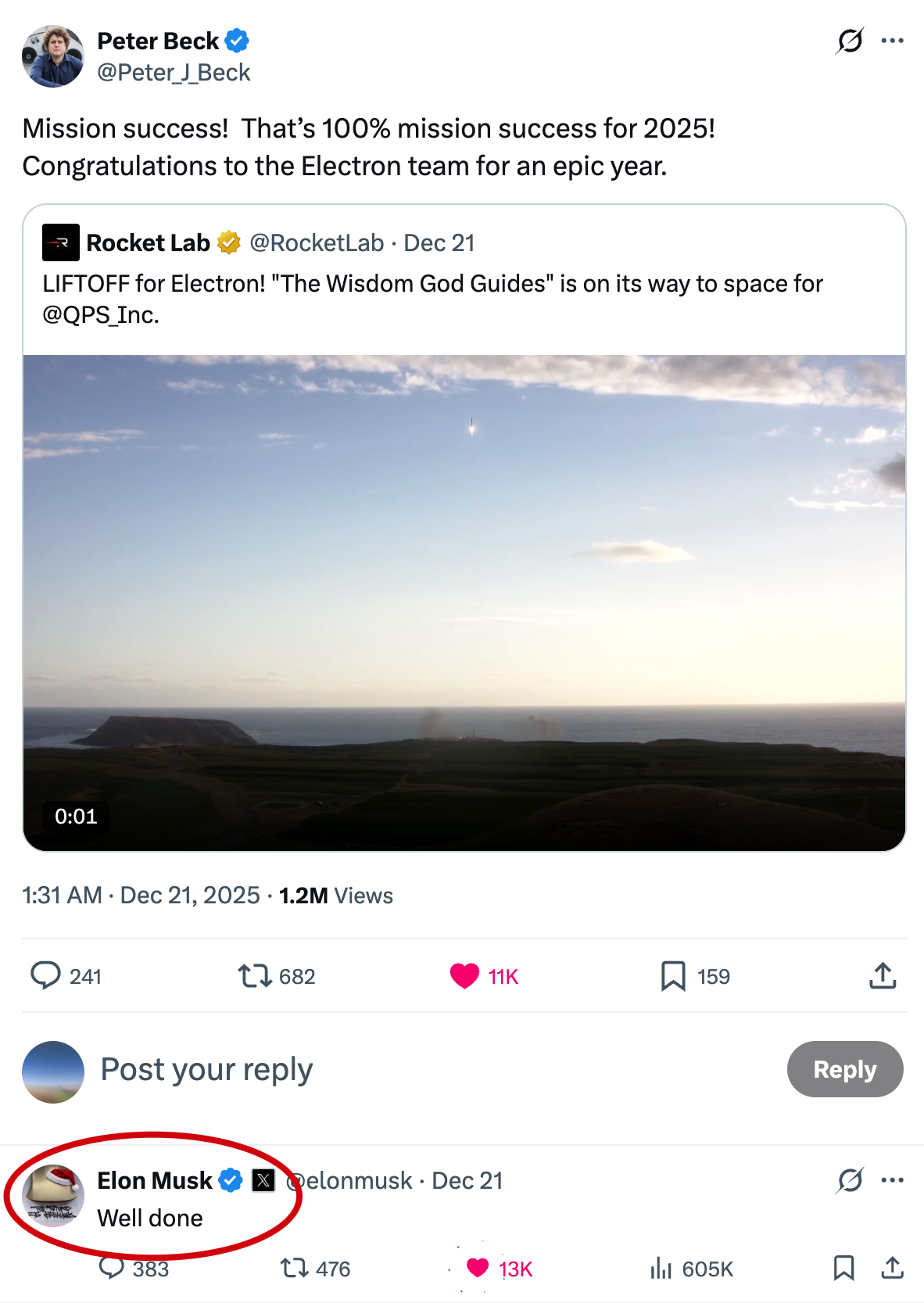Click the Post your reply field
The height and width of the screenshot is (1303, 924).
click(x=391, y=1069)
